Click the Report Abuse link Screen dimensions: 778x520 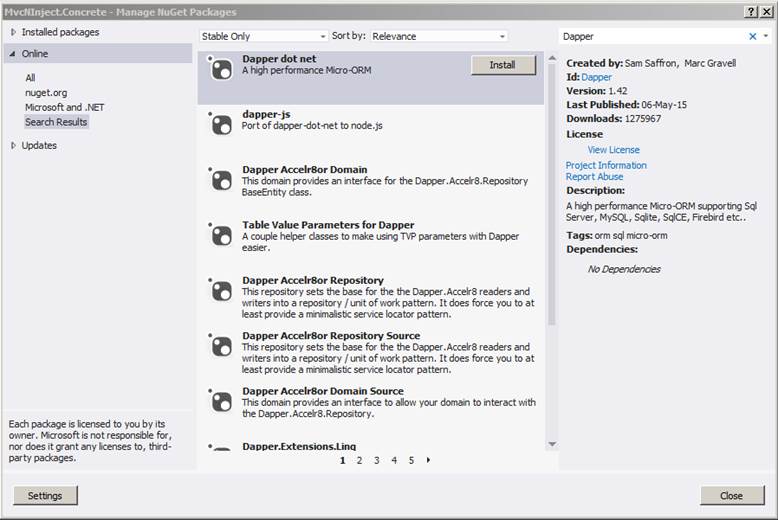(x=594, y=177)
